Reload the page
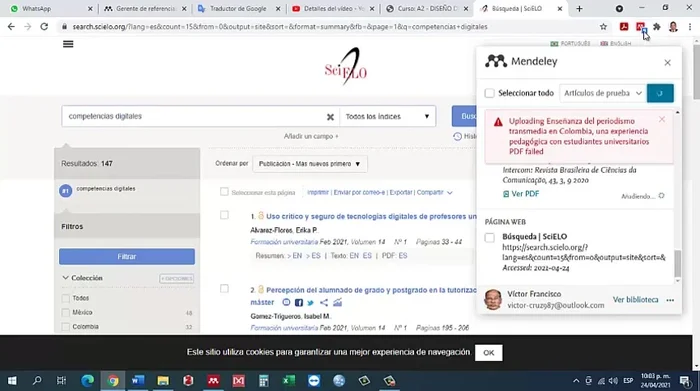 click(44, 27)
